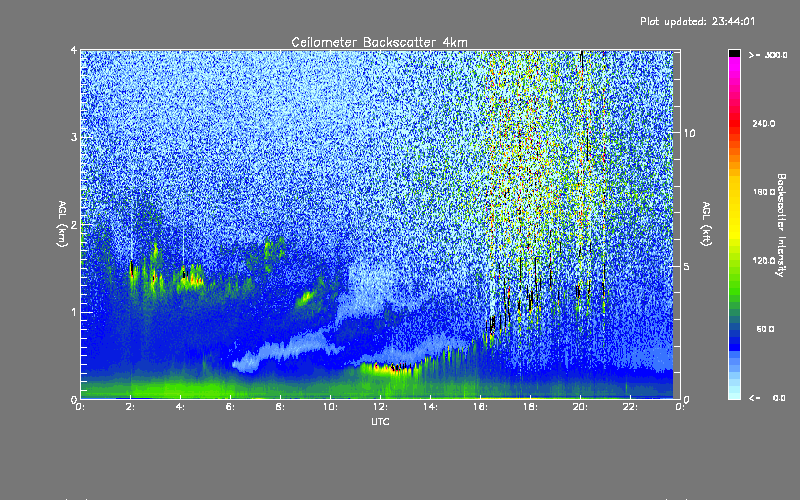
Task: Click the '6:' UTC time tick
Action: coord(231,407)
